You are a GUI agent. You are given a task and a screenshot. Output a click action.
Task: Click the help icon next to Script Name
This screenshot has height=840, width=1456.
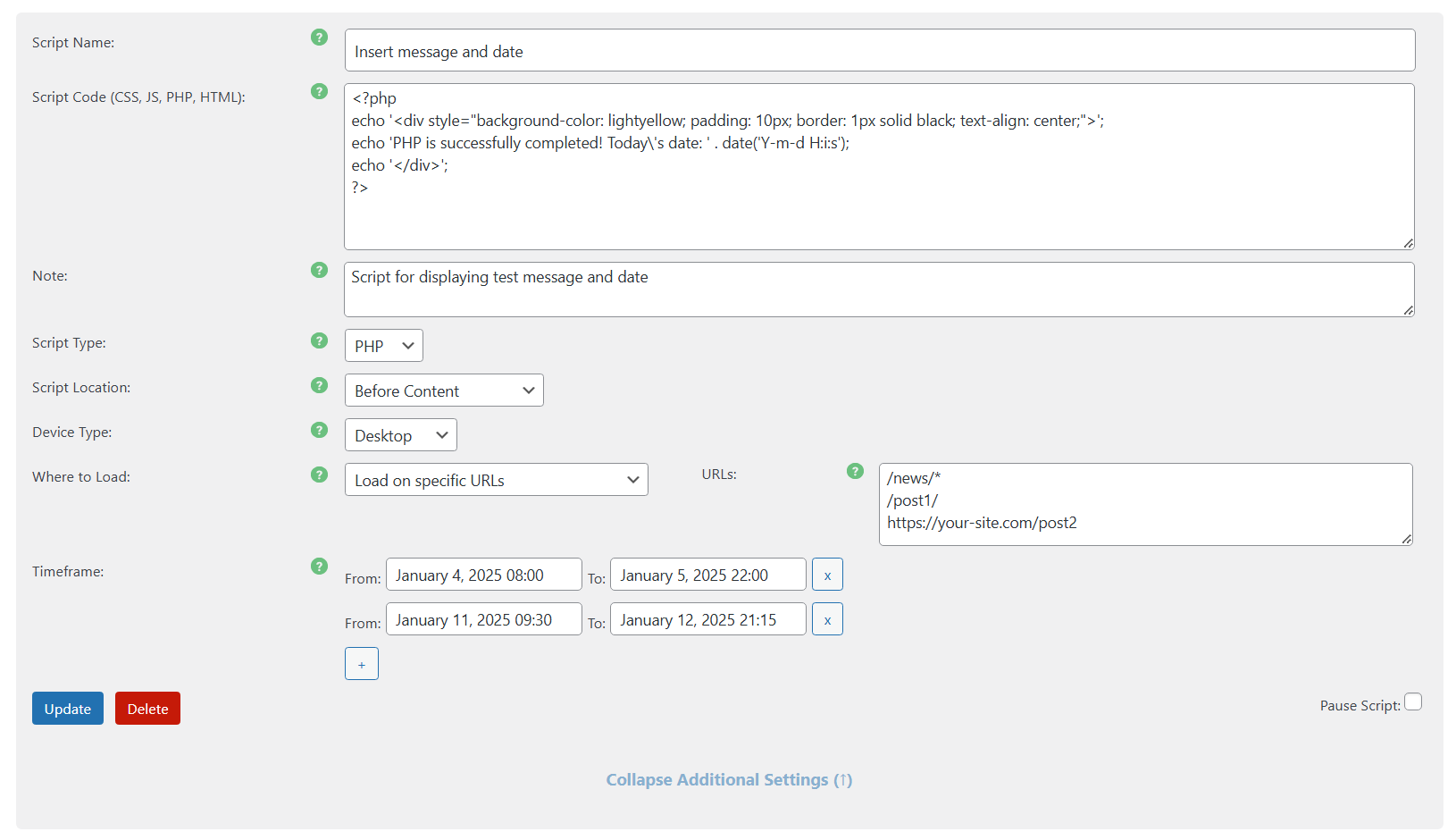point(319,38)
